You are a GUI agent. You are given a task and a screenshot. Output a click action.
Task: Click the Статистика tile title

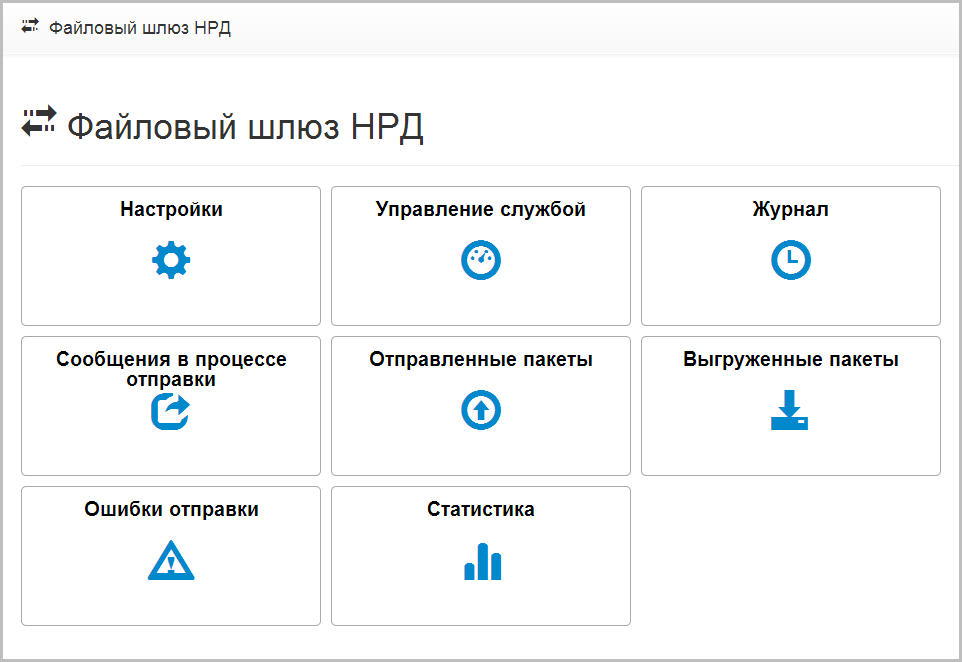tap(481, 509)
